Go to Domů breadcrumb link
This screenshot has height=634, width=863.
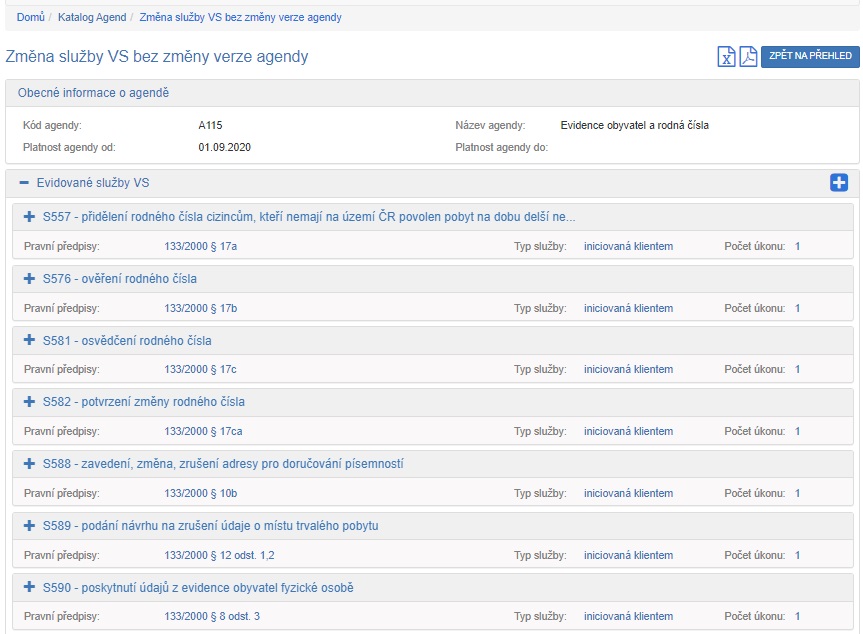click(x=30, y=18)
